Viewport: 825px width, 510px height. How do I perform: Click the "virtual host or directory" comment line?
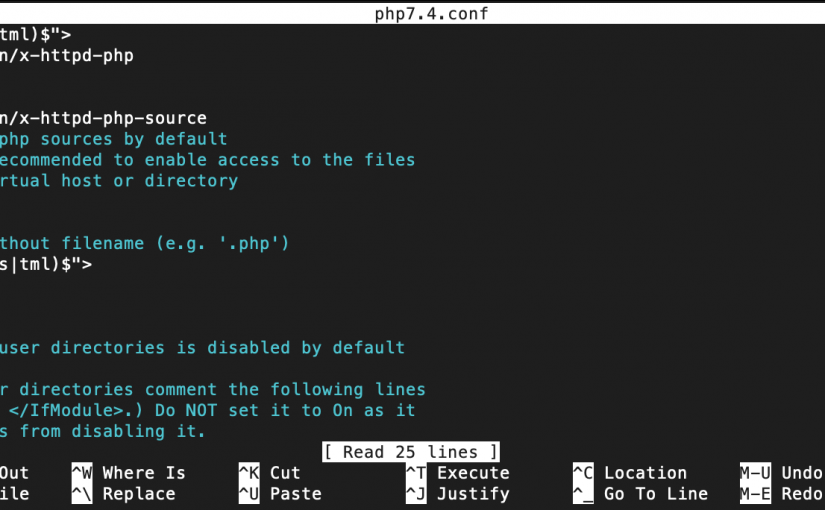click(x=118, y=181)
